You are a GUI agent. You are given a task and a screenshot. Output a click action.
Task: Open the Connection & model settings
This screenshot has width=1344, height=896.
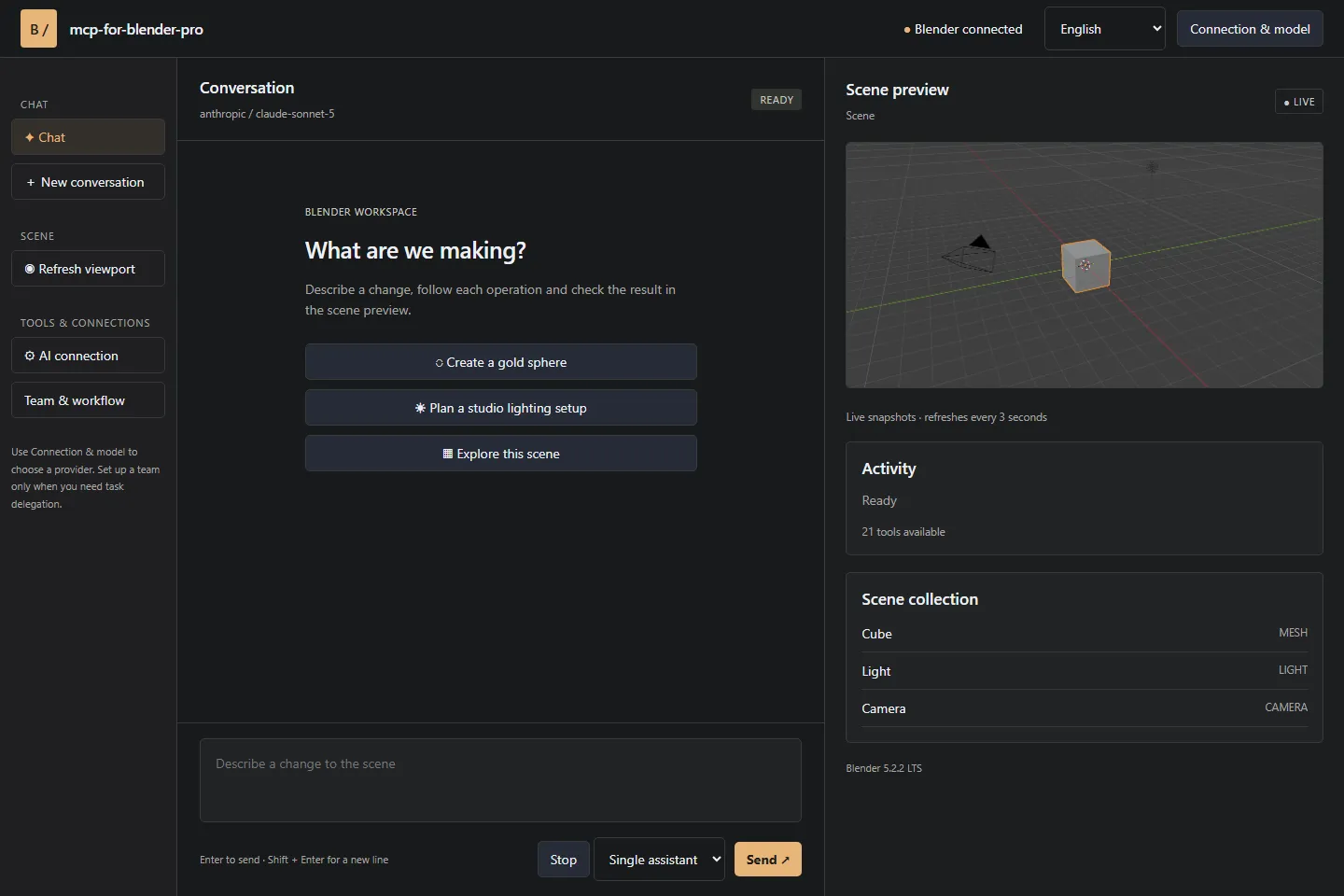point(1250,29)
